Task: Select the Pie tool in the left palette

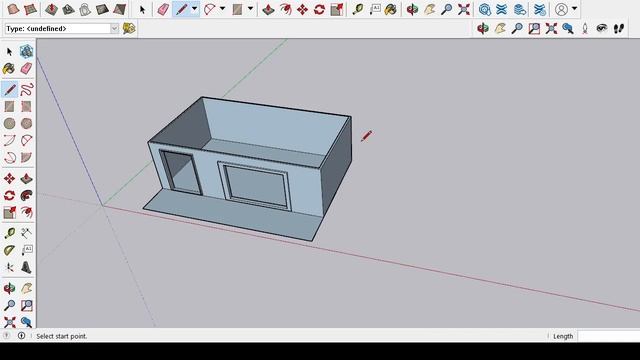Action: (26, 158)
